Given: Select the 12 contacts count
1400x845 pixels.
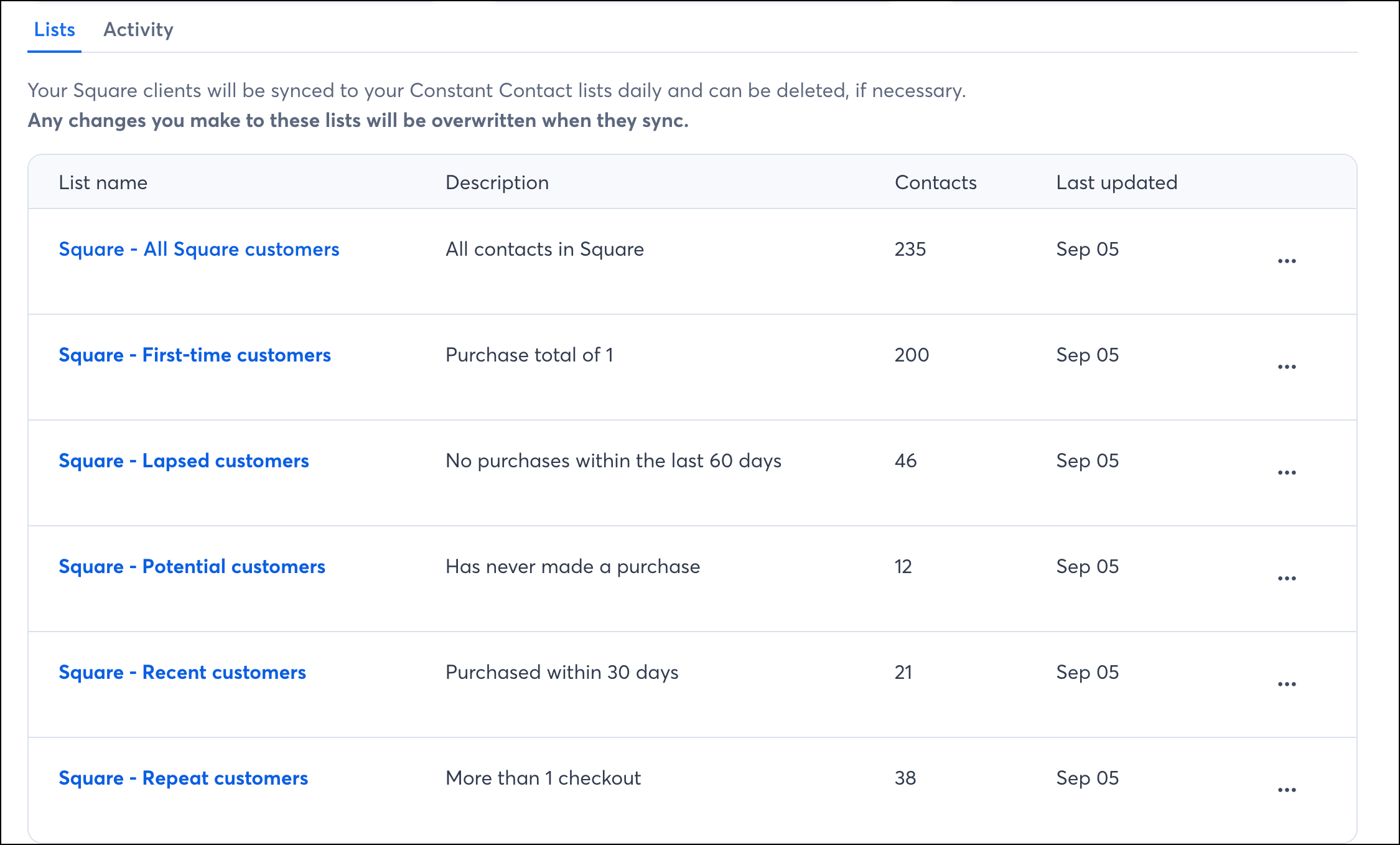Looking at the screenshot, I should [x=903, y=566].
